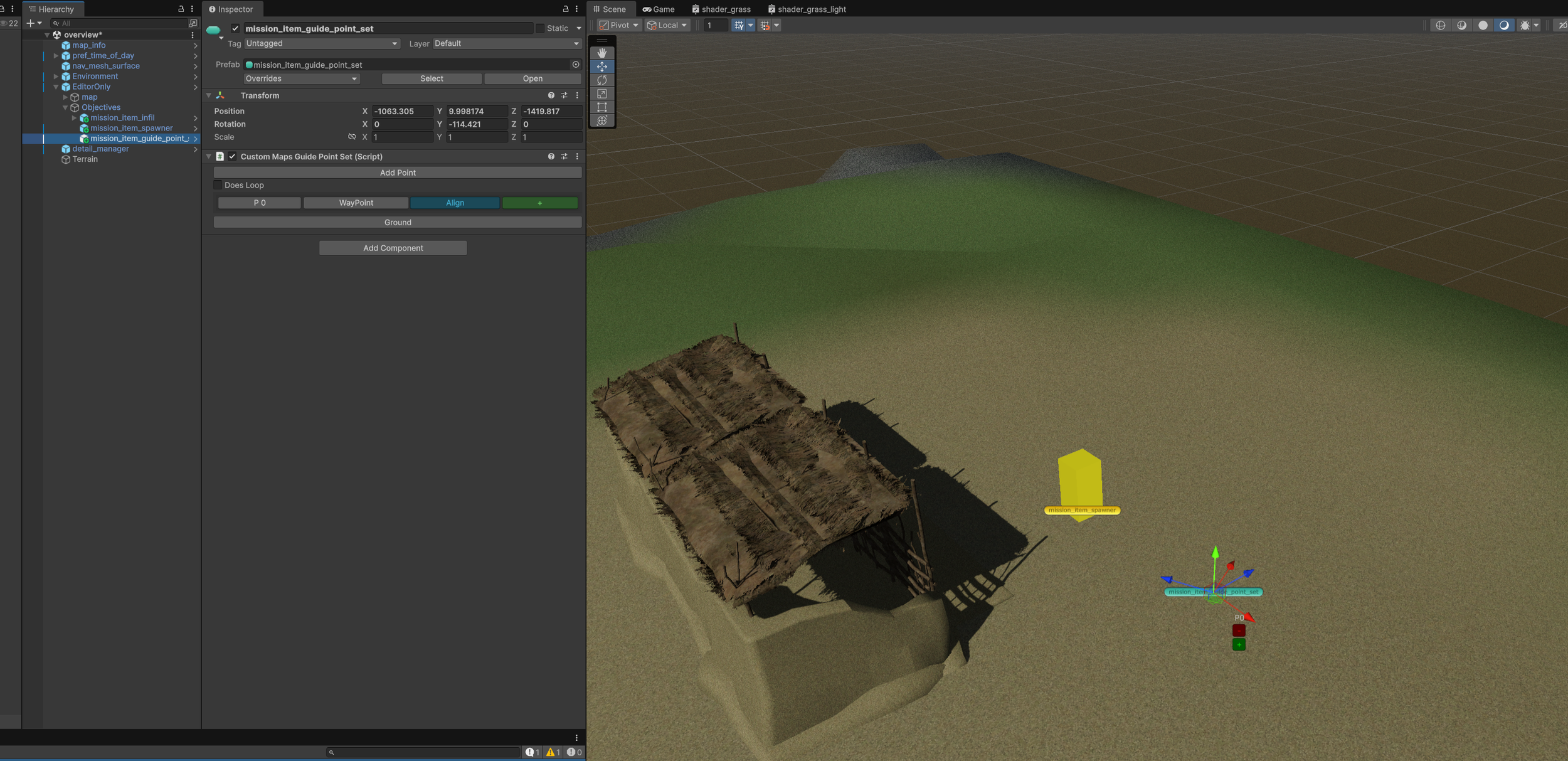The width and height of the screenshot is (1568, 761).
Task: Toggle the Static checkbox
Action: [x=539, y=28]
